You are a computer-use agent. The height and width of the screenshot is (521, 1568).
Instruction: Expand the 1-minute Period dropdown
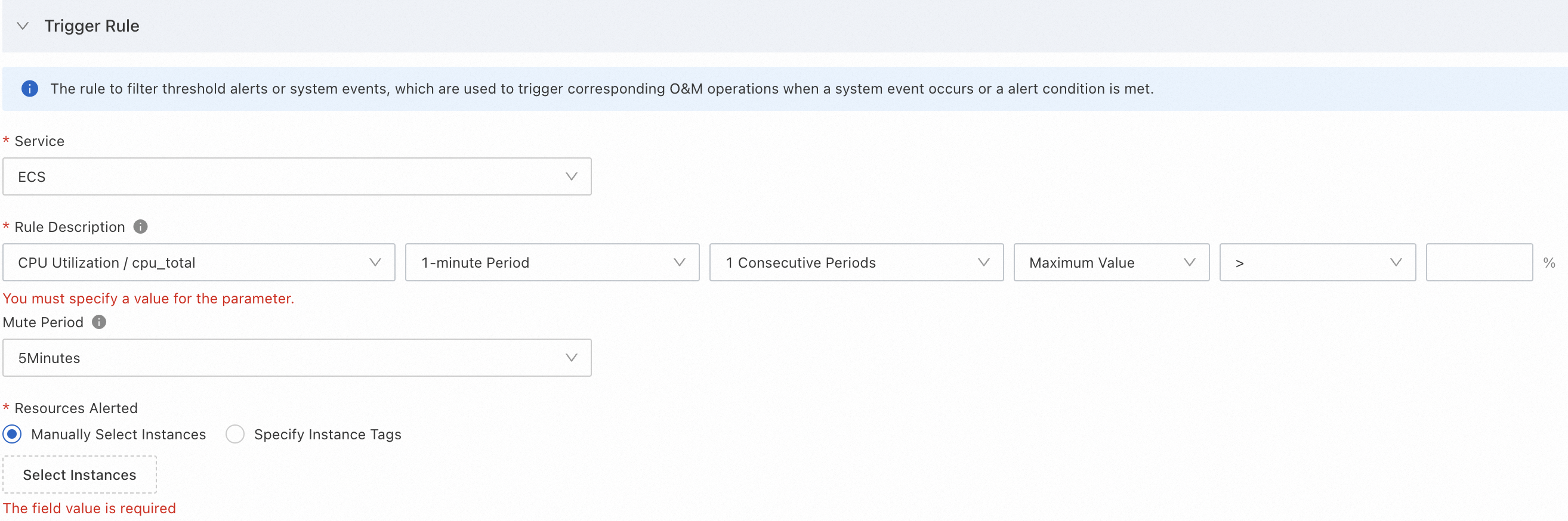551,263
